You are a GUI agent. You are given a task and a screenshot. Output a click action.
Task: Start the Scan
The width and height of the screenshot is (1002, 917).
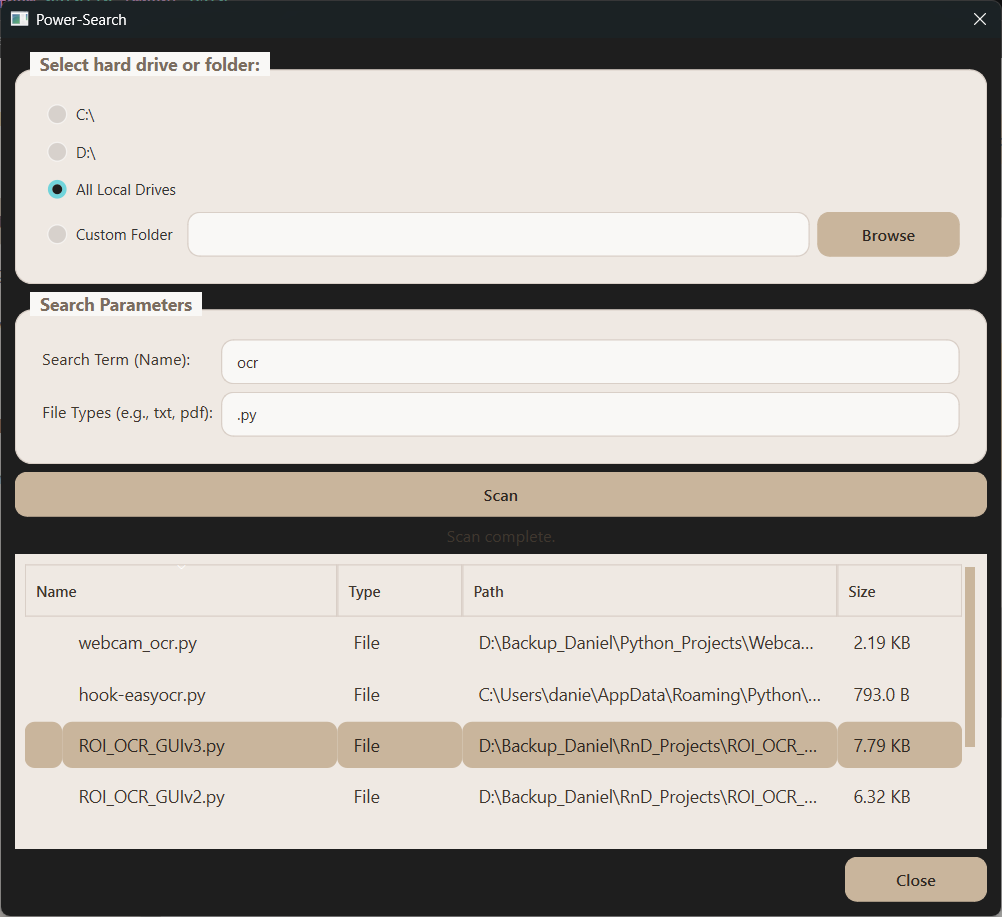[500, 495]
